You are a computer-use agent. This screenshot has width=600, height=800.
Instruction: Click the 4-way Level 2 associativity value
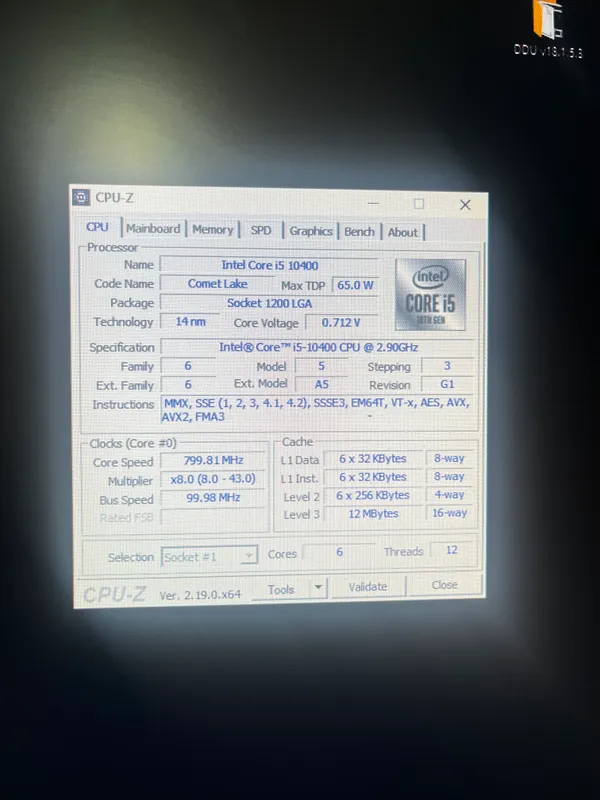pyautogui.click(x=450, y=494)
